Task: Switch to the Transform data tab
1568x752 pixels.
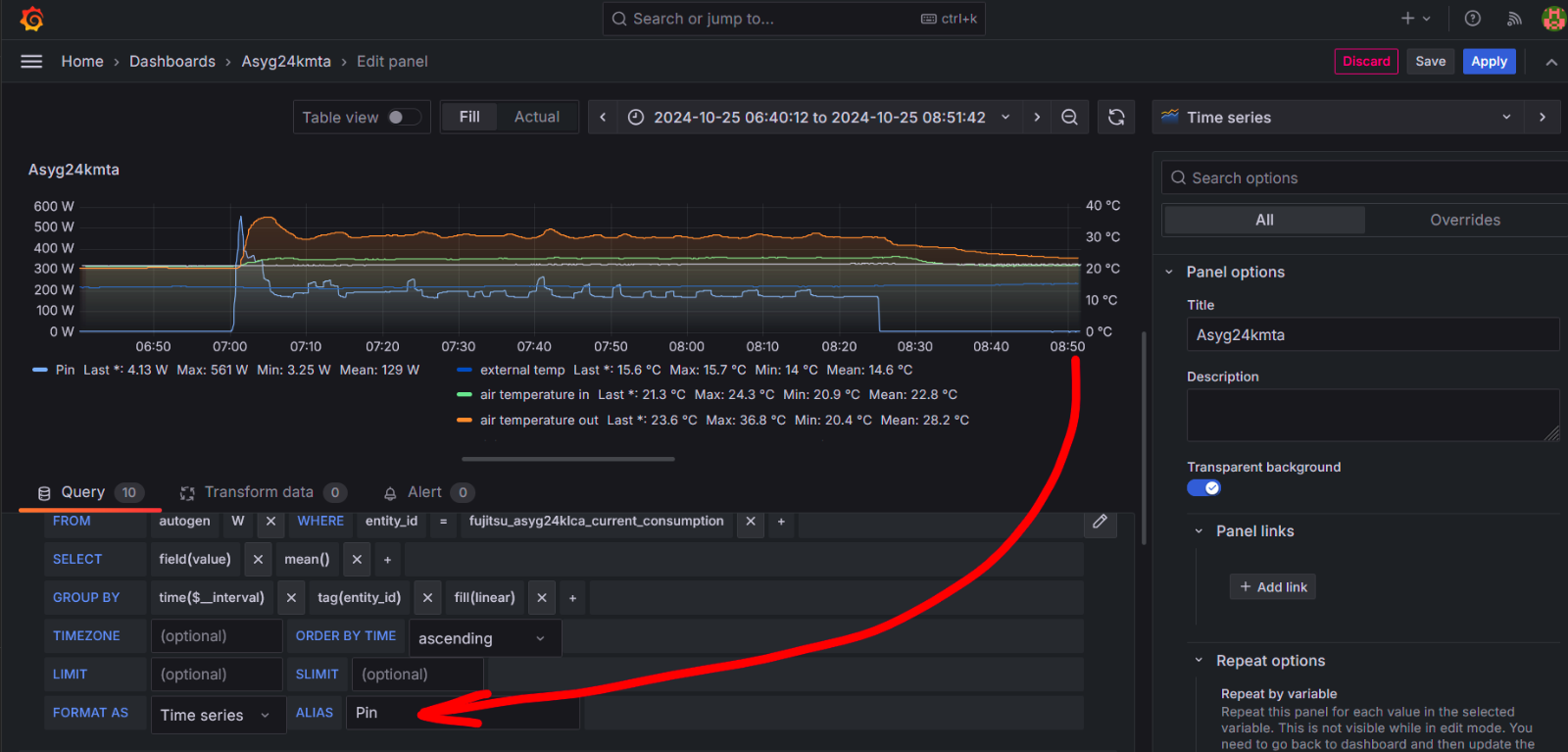Action: [x=259, y=492]
